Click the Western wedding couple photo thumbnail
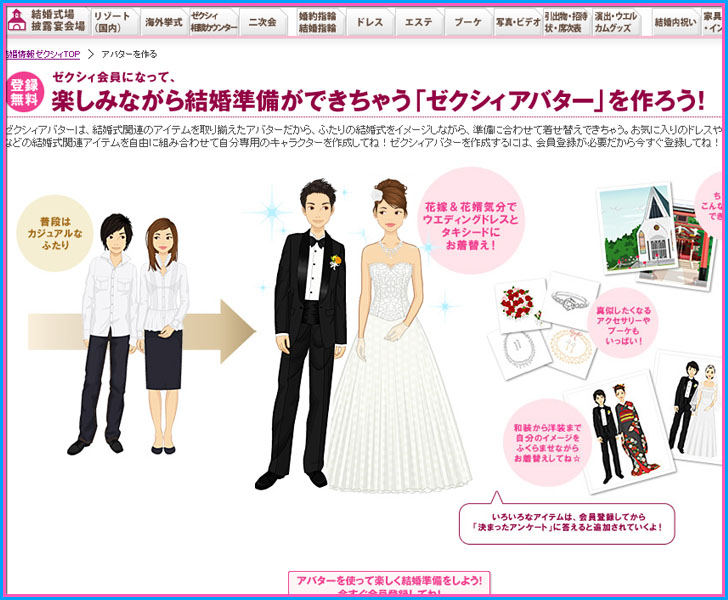 pos(692,409)
